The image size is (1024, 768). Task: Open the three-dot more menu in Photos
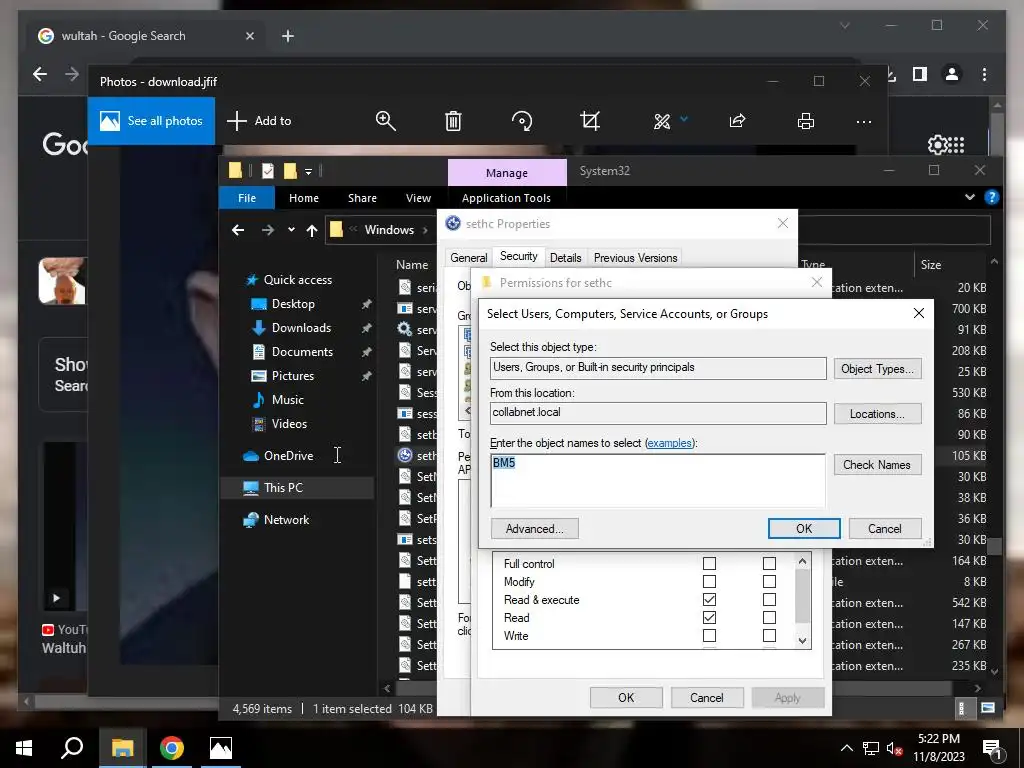(x=864, y=121)
